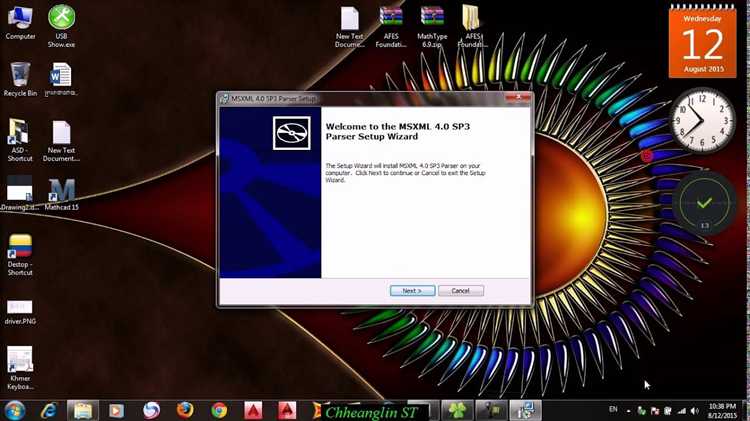Show hidden system tray icons
The height and width of the screenshot is (421, 750).
coord(628,411)
